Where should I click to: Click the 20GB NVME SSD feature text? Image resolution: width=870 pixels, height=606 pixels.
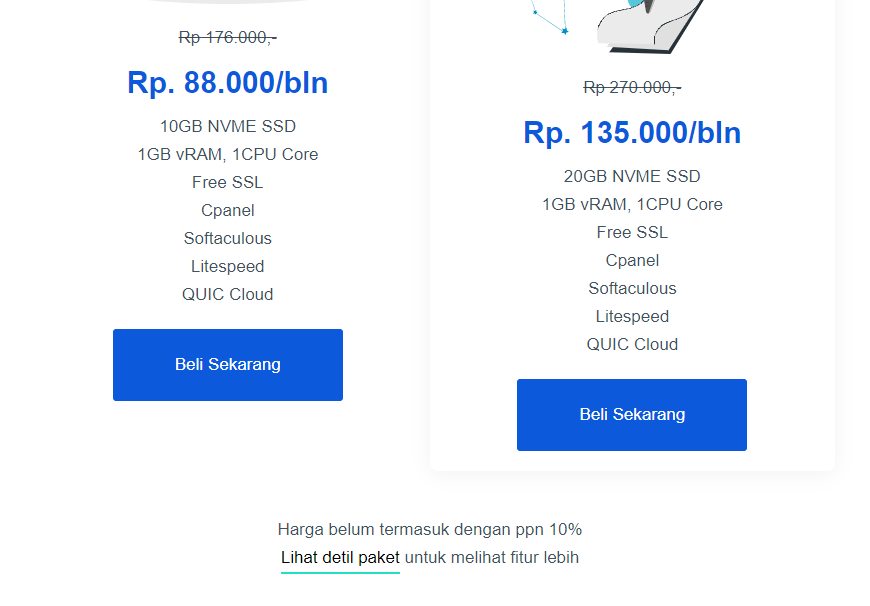click(632, 177)
